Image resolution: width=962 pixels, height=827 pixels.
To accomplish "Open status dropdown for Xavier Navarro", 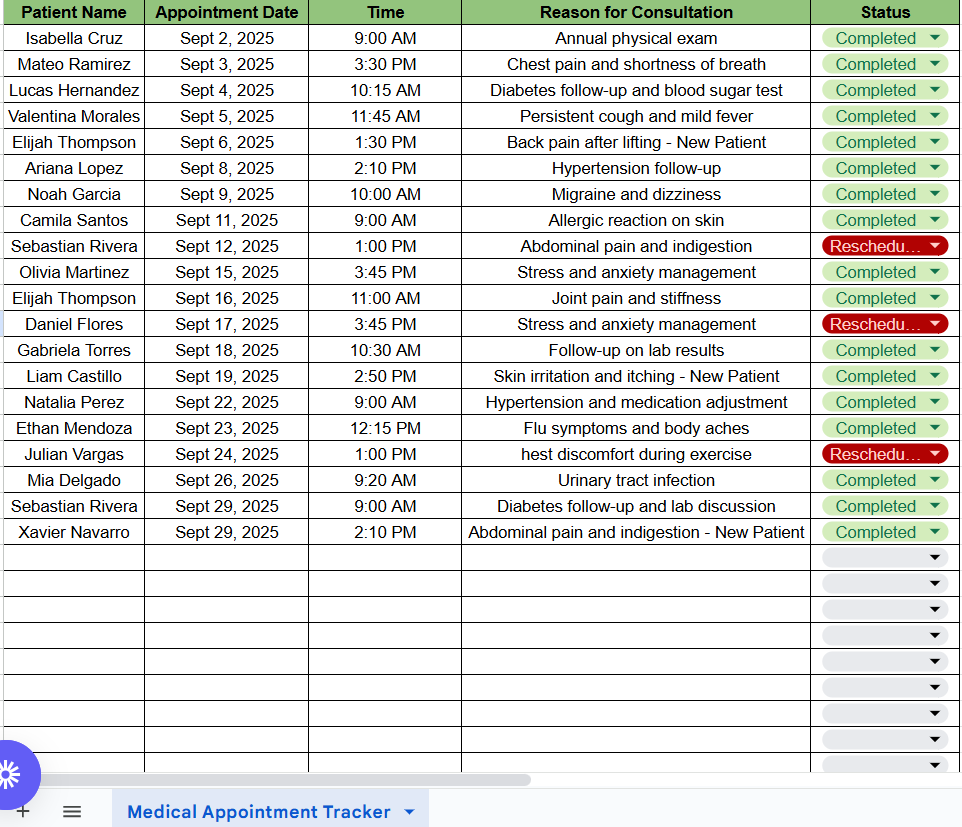I will pyautogui.click(x=935, y=532).
